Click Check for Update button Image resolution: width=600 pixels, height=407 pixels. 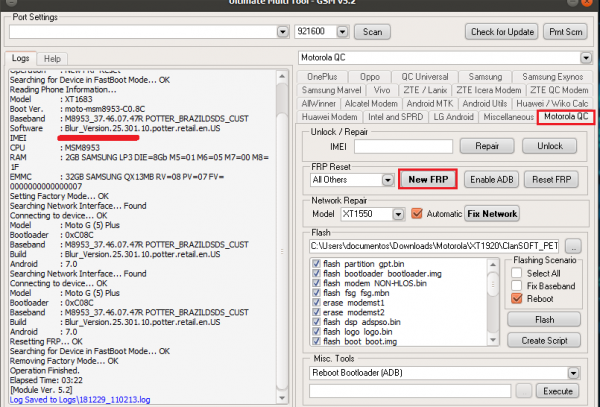pos(502,32)
